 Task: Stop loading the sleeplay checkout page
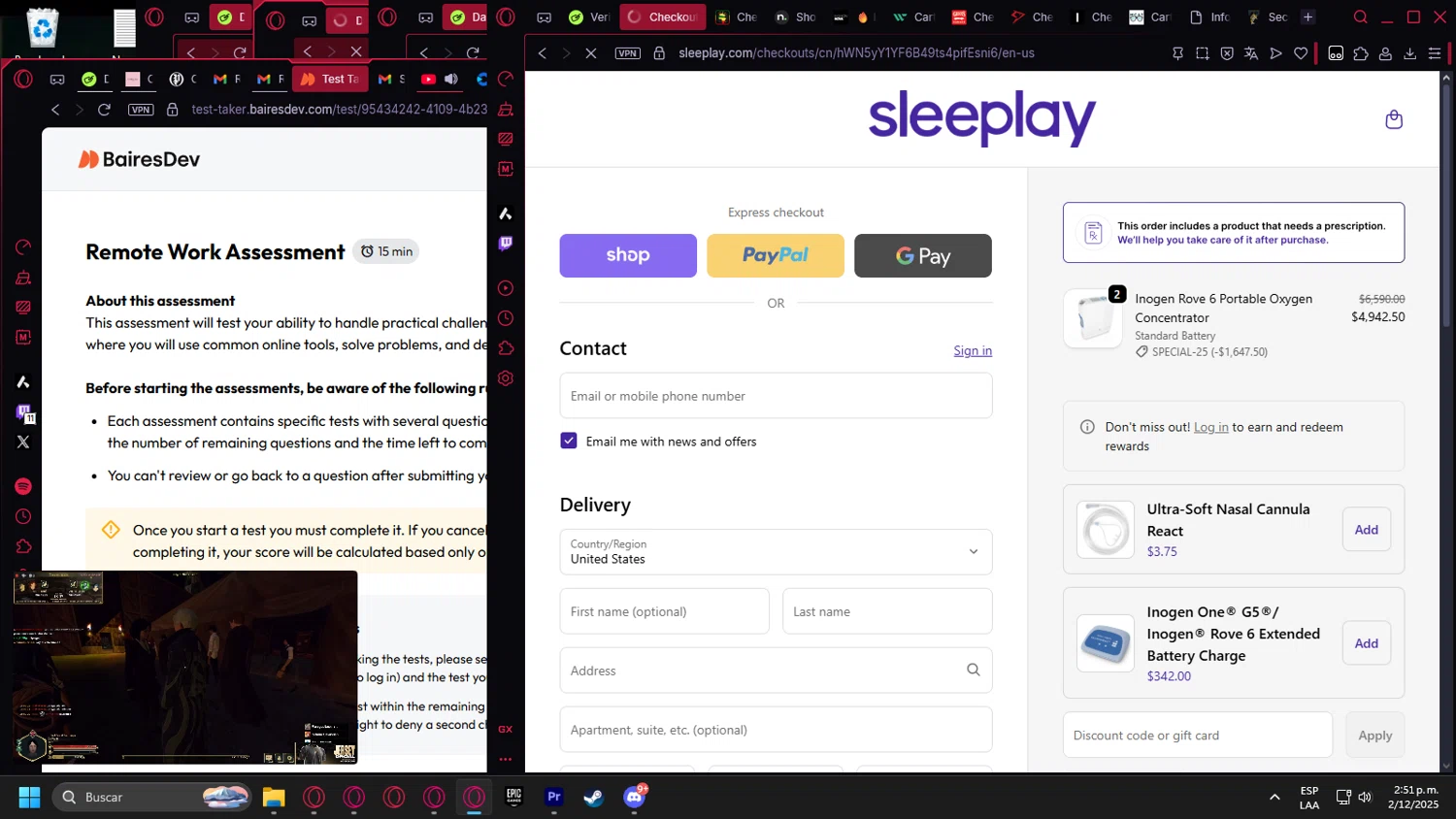pos(590,53)
